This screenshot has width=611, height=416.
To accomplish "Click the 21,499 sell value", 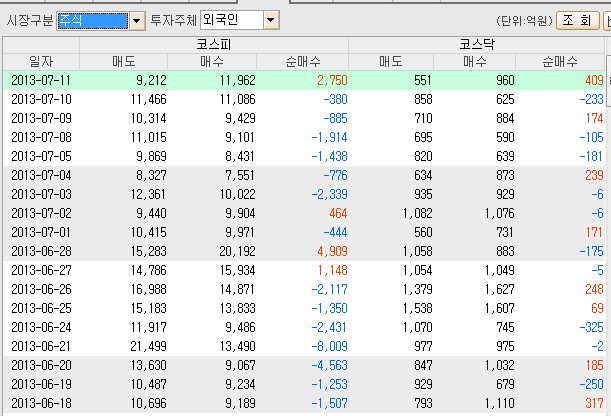I will click(x=148, y=346).
